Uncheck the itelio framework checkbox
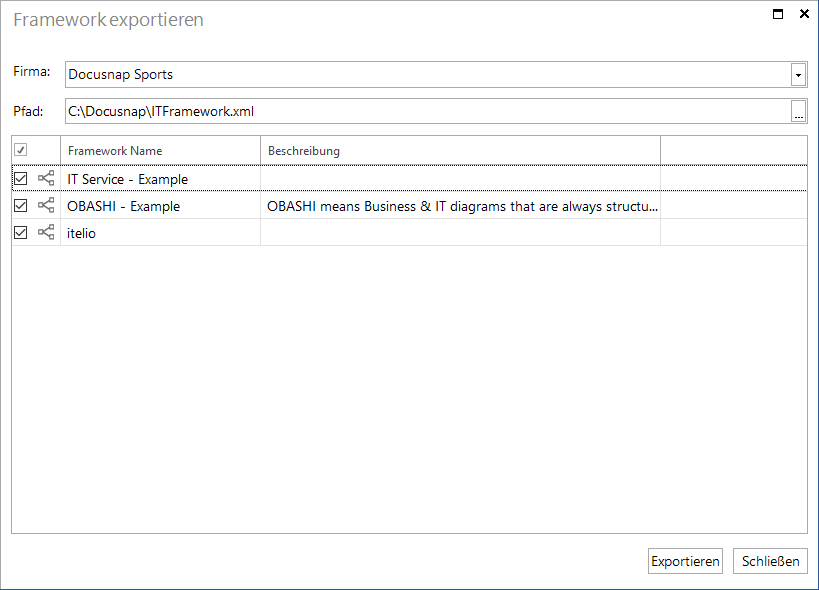 20,232
